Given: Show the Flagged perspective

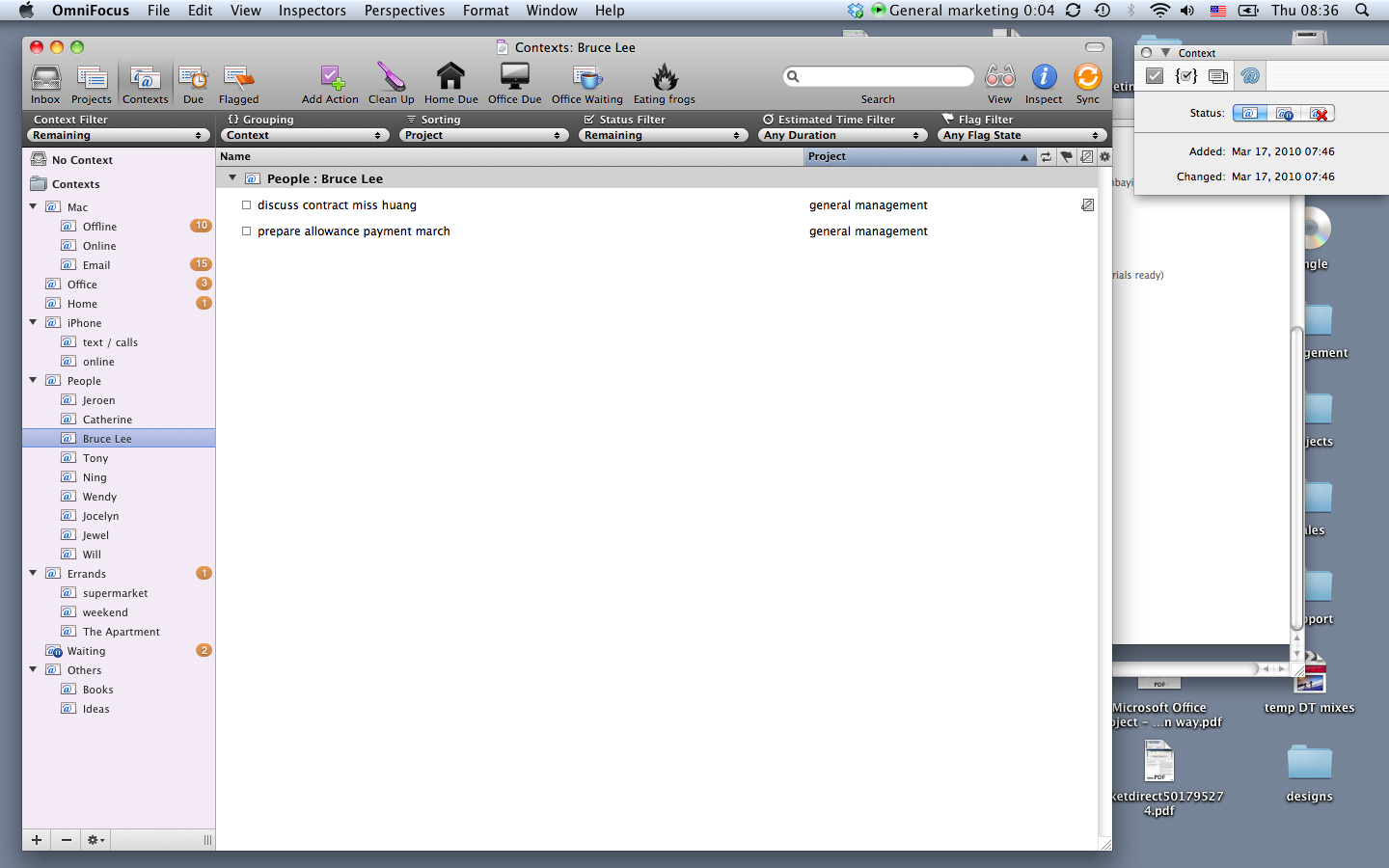Looking at the screenshot, I should pyautogui.click(x=238, y=84).
